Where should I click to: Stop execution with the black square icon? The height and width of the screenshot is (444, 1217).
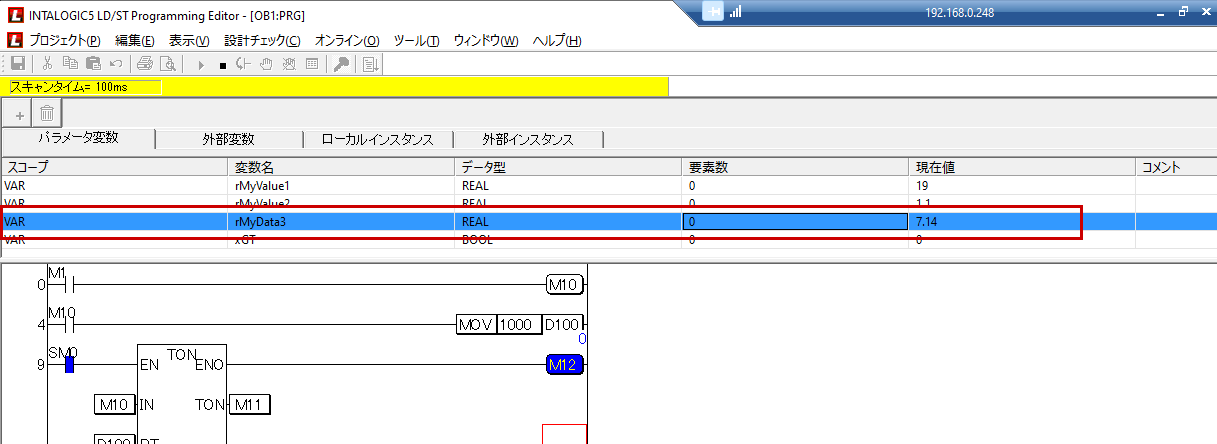coord(223,64)
